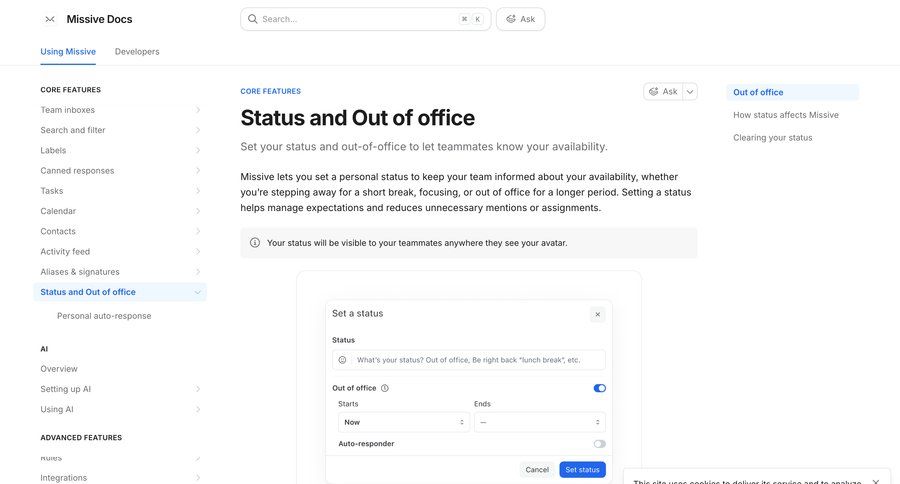Focus the Search field
Viewport: 900px width, 484px height.
(x=366, y=19)
